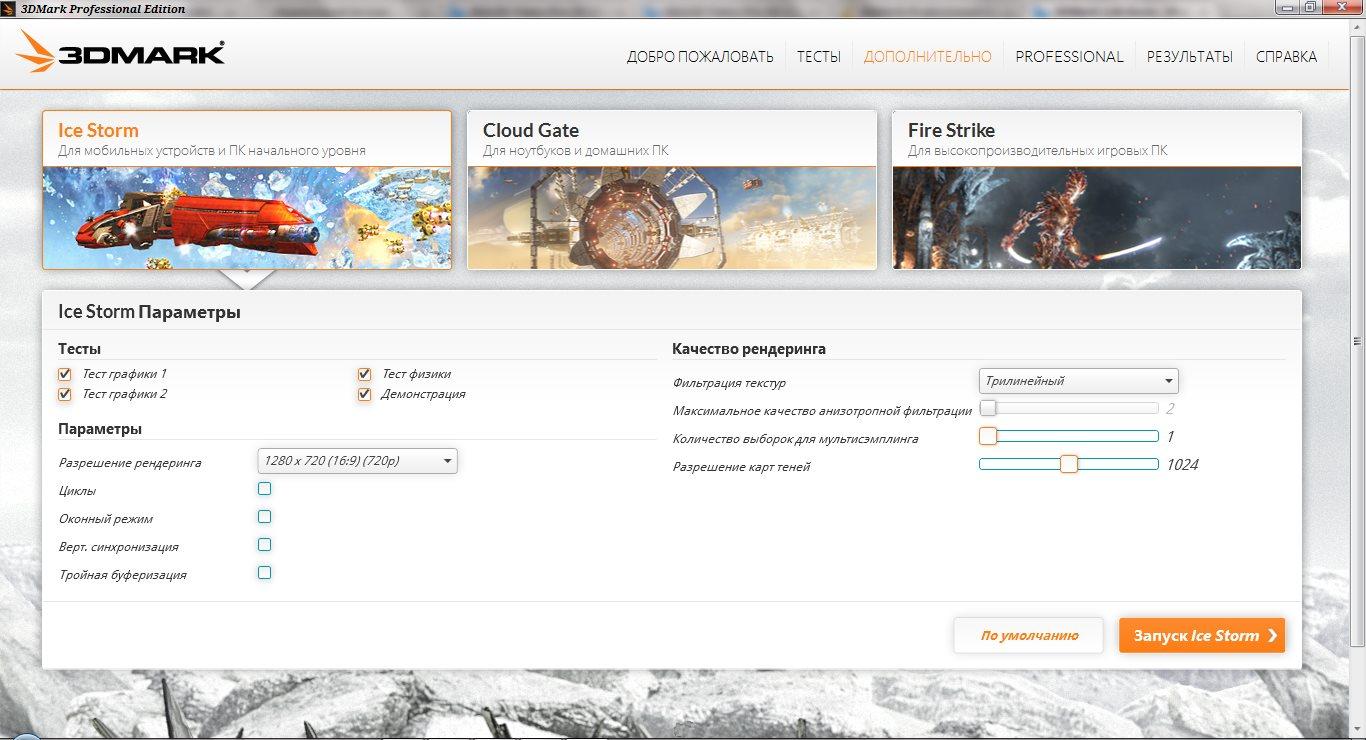Enable Тройная буферизация checkbox
1366x740 pixels.
pyautogui.click(x=265, y=573)
